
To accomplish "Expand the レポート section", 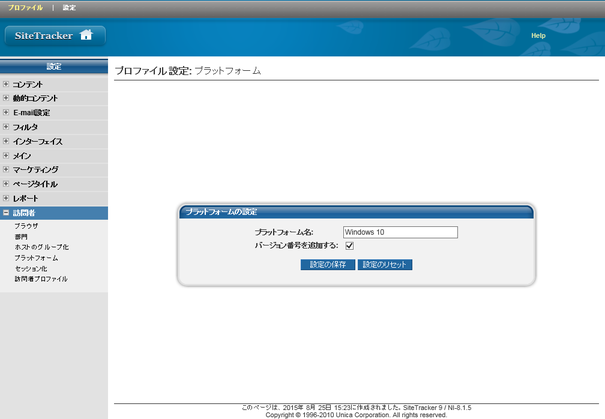I will [x=6, y=198].
